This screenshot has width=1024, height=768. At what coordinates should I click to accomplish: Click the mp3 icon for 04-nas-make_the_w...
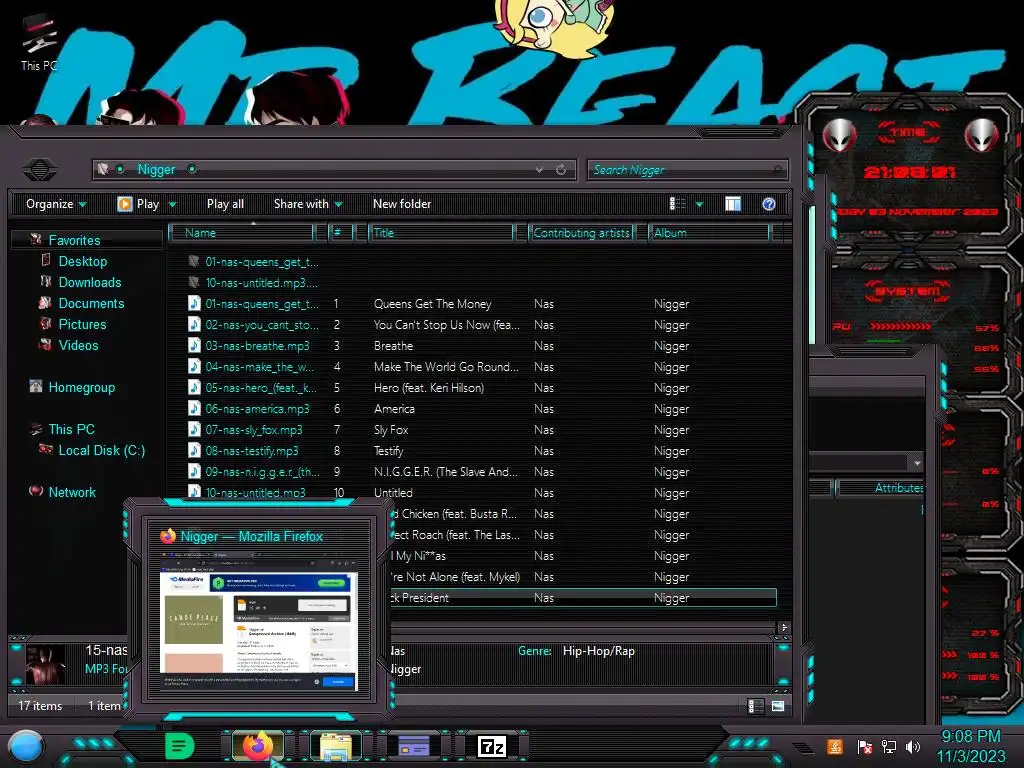point(195,366)
